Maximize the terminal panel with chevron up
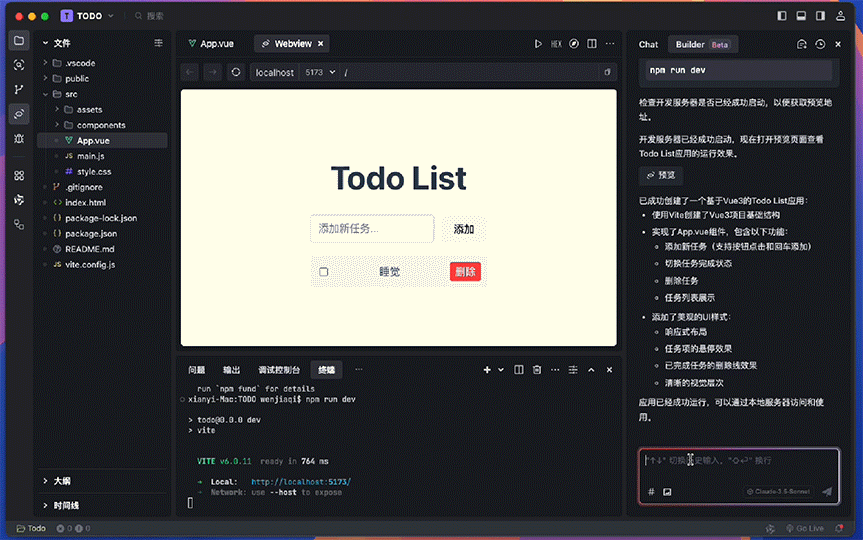This screenshot has height=540, width=863. tap(591, 370)
